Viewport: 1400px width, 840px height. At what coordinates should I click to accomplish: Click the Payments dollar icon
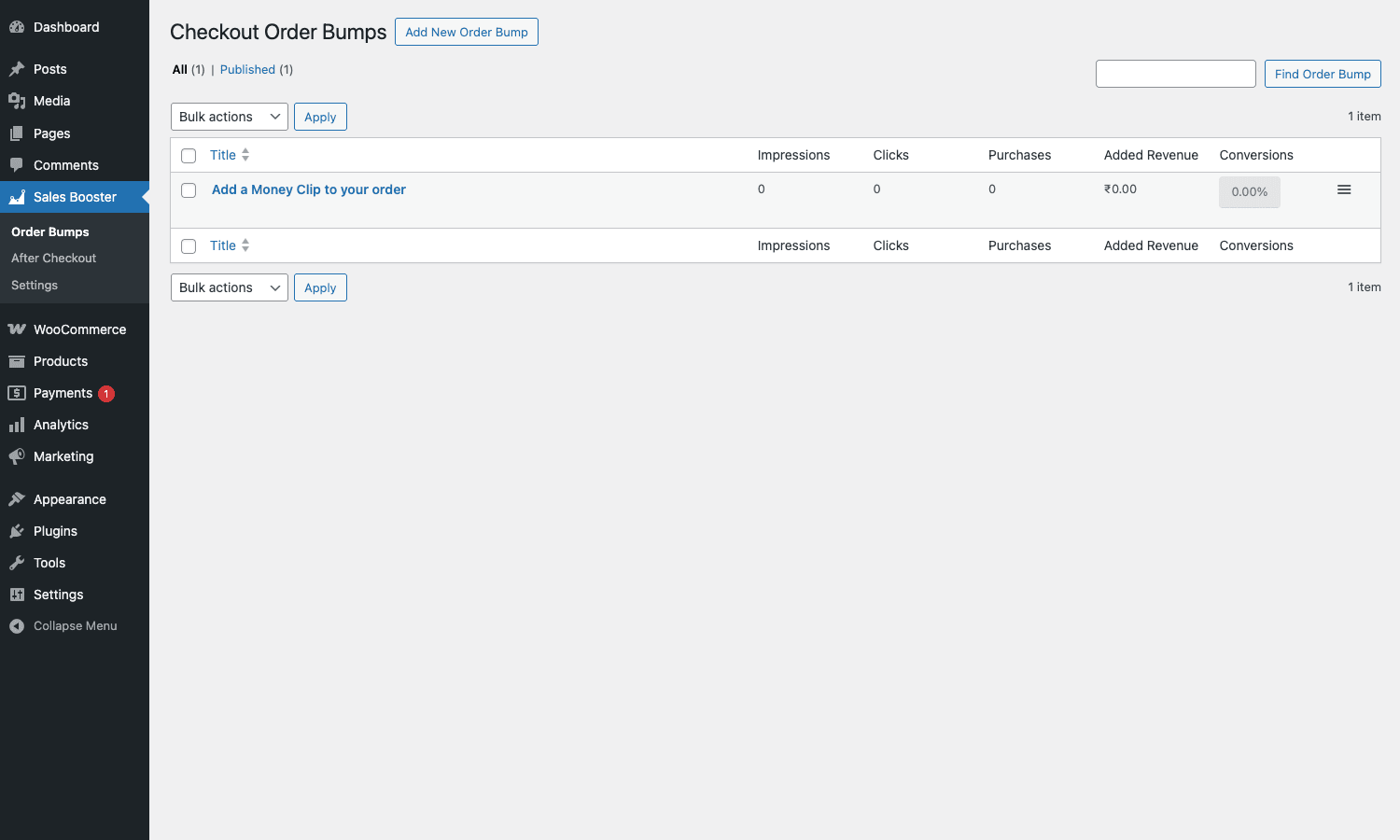(x=17, y=393)
